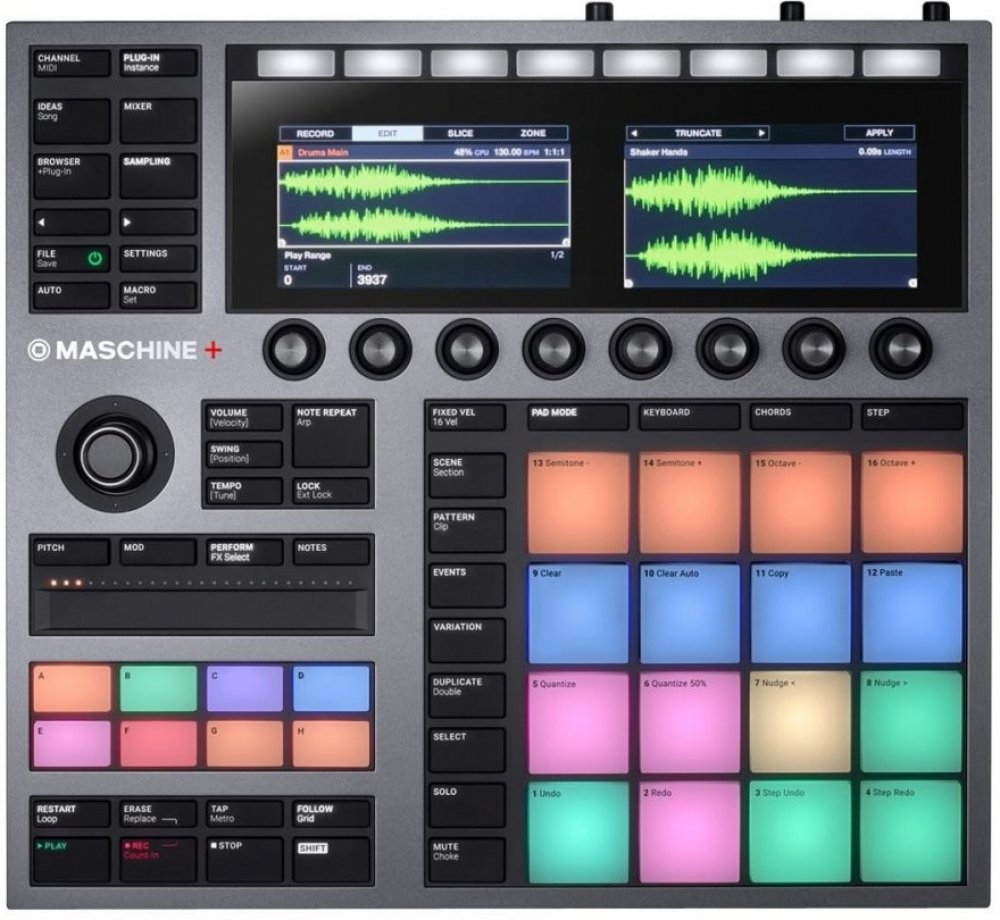Toggle the SHIFT button
This screenshot has height=920, width=1000.
[x=331, y=860]
